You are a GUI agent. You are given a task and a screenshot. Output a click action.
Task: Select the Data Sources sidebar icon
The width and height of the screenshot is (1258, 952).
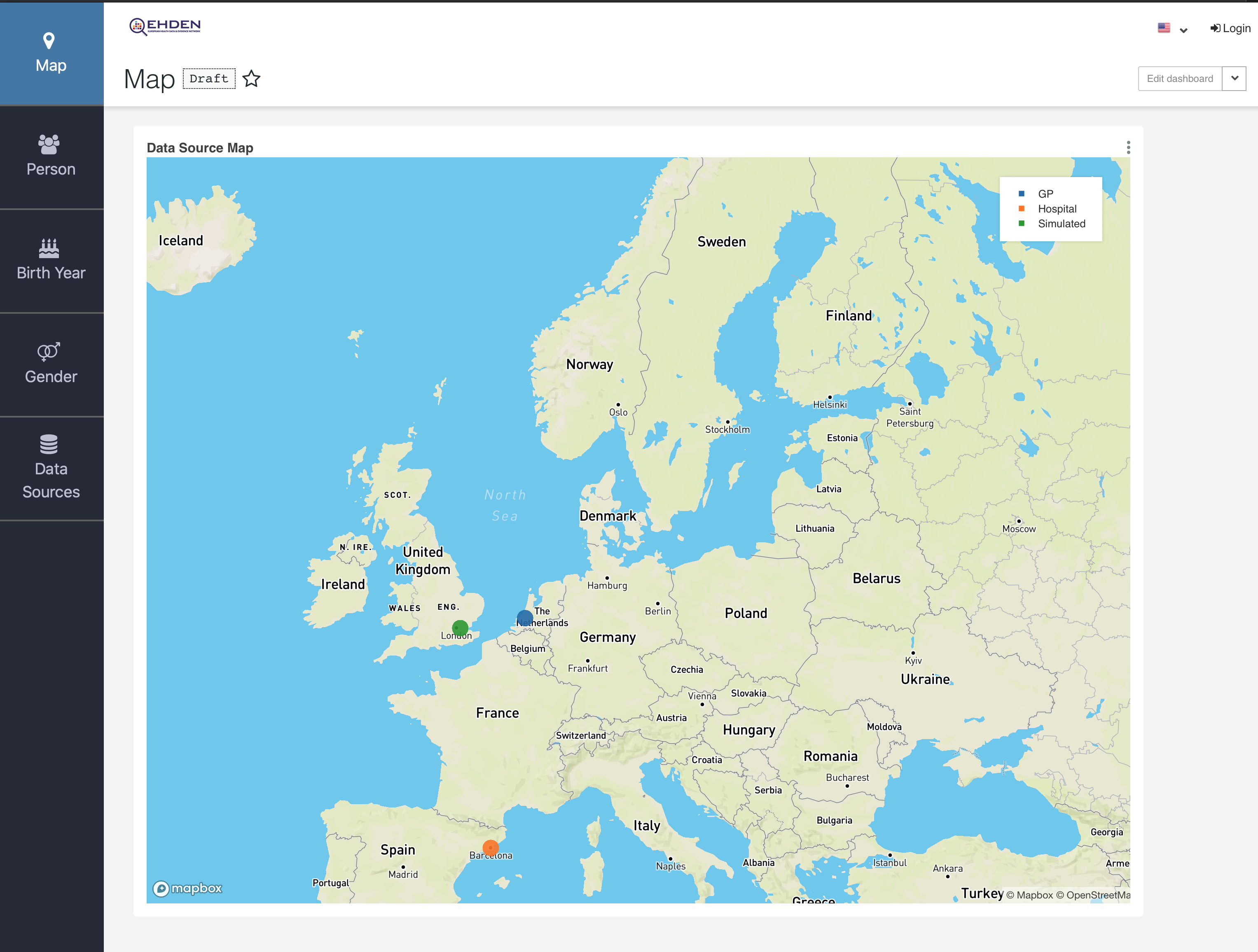point(51,466)
